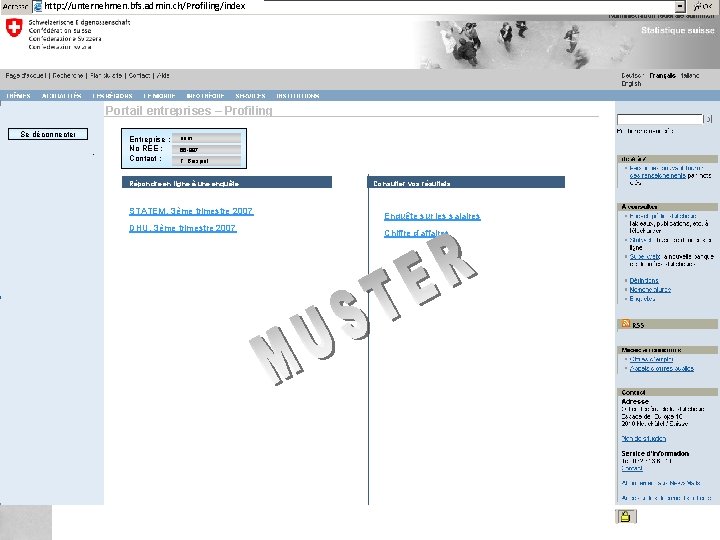Switch language to Deutsch
The image size is (720, 540).
pos(632,75)
